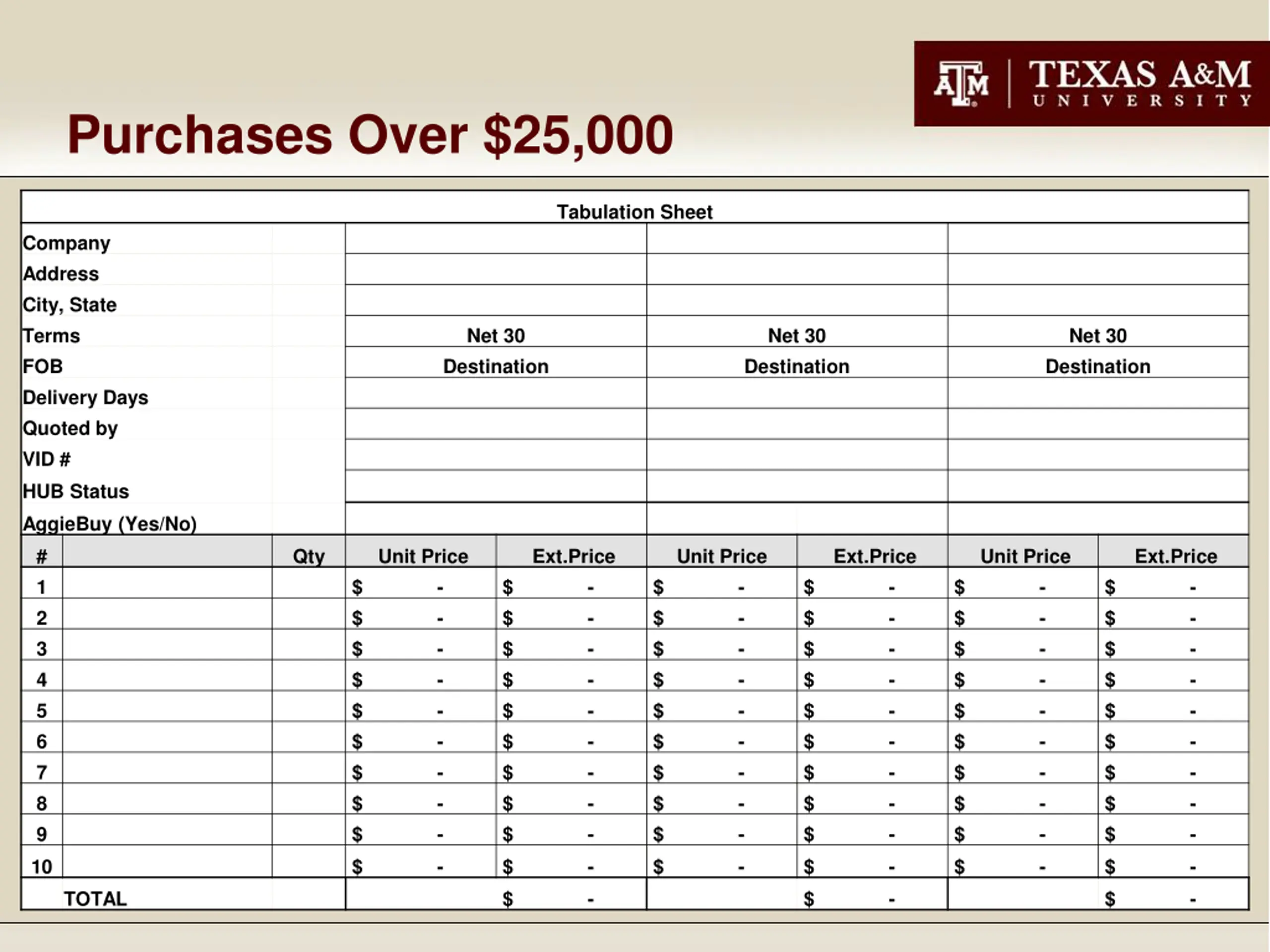Click first vendor's Unit Price header
Image resolution: width=1270 pixels, height=952 pixels.
421,551
